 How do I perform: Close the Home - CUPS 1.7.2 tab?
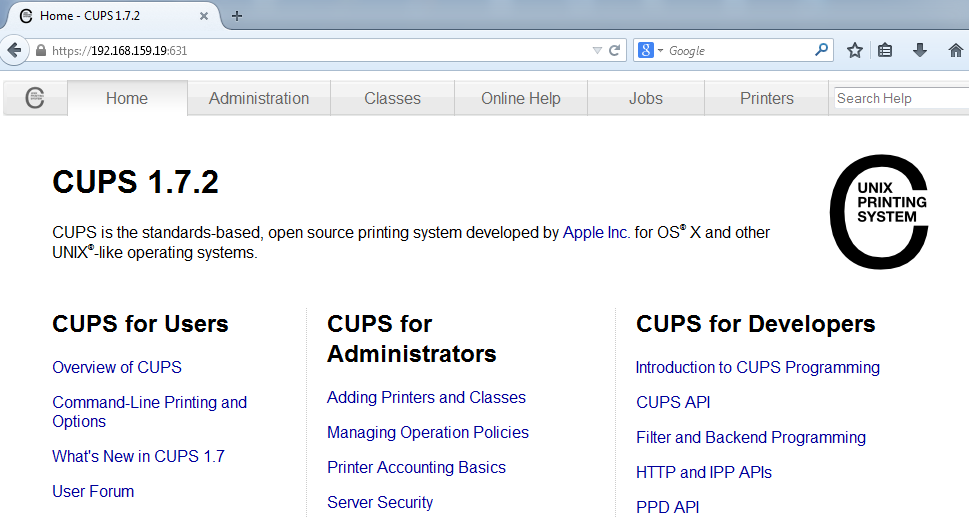point(203,16)
